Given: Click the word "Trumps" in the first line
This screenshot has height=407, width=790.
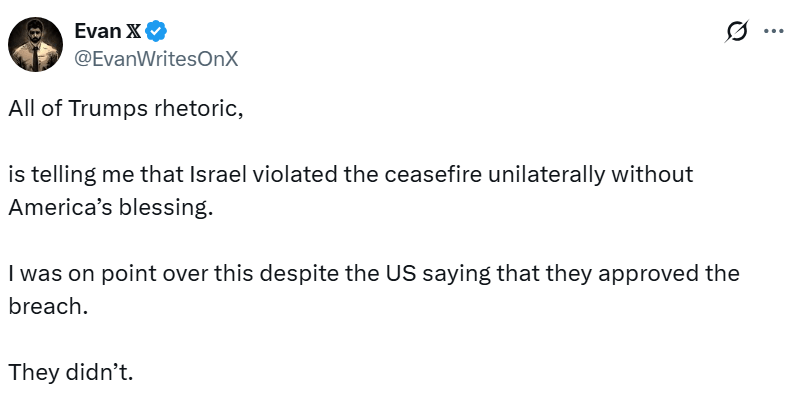Looking at the screenshot, I should [106, 110].
